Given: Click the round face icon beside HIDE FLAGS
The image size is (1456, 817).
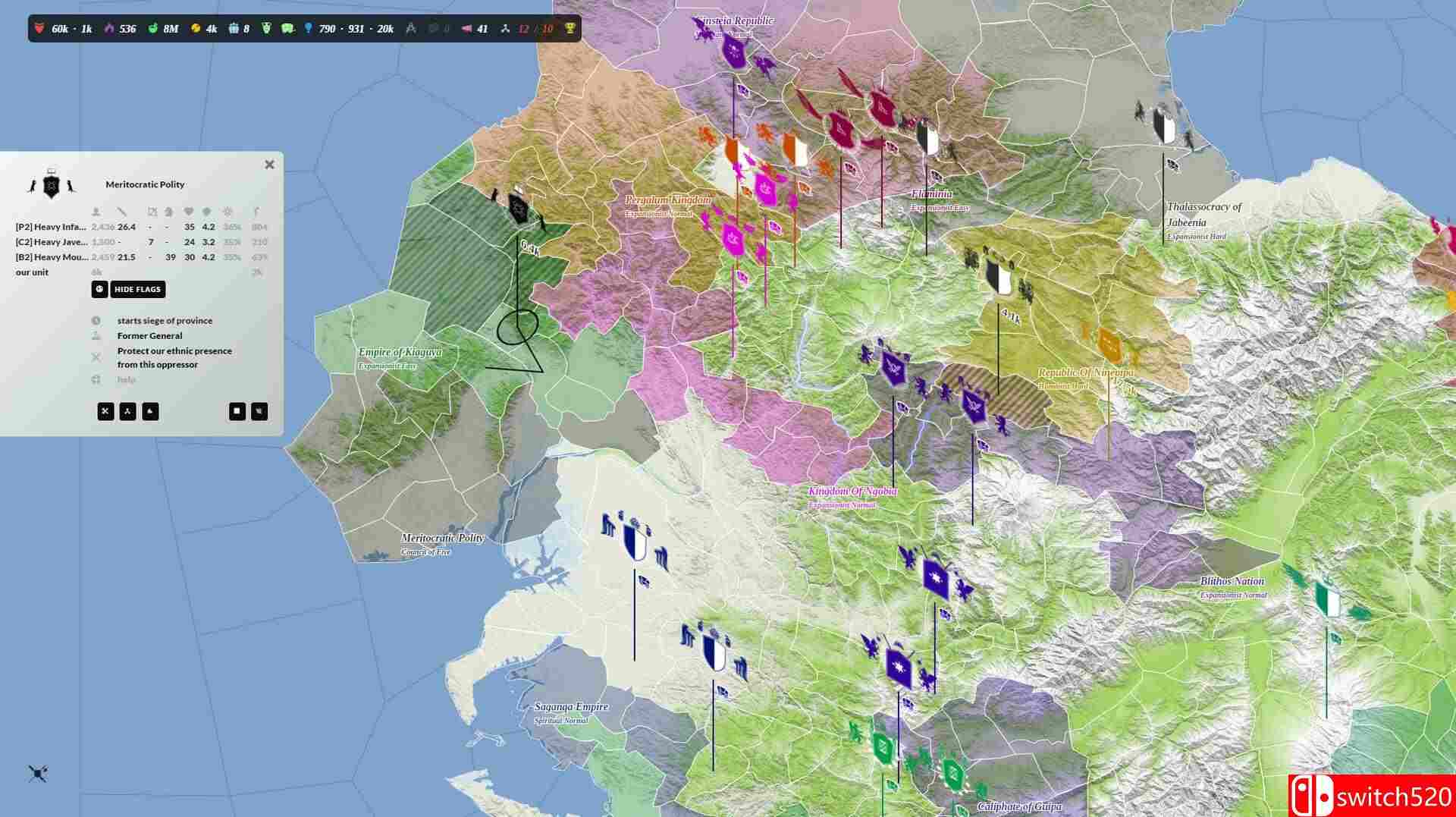Looking at the screenshot, I should pos(99,289).
